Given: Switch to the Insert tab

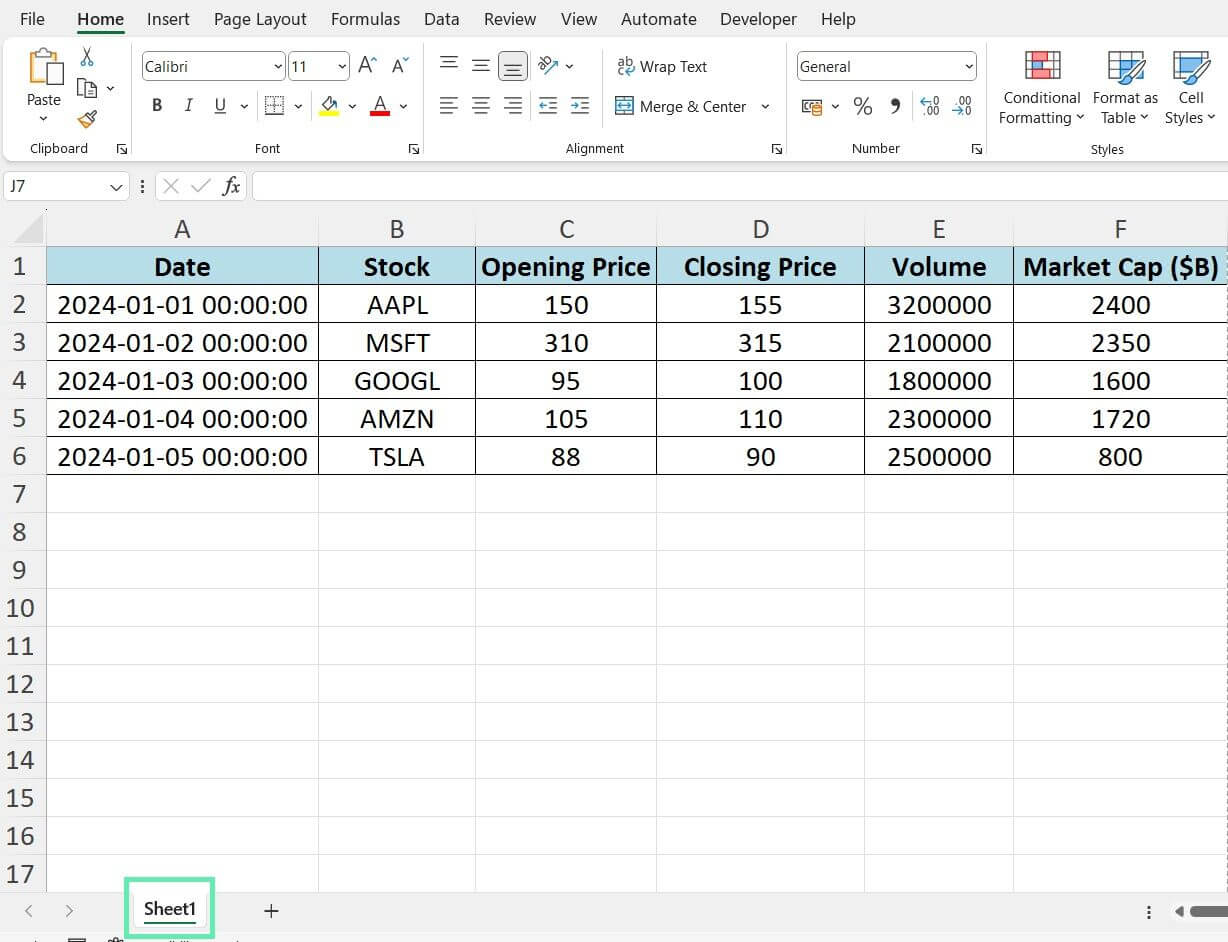Looking at the screenshot, I should click(168, 19).
